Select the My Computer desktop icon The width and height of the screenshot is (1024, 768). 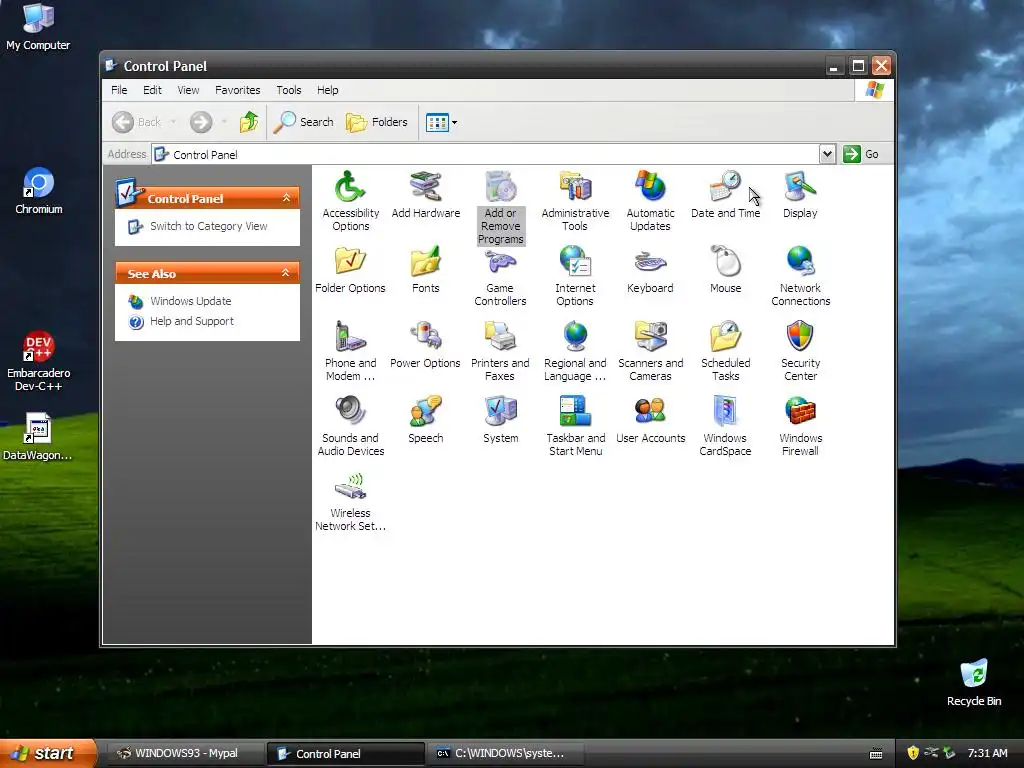pos(38,26)
